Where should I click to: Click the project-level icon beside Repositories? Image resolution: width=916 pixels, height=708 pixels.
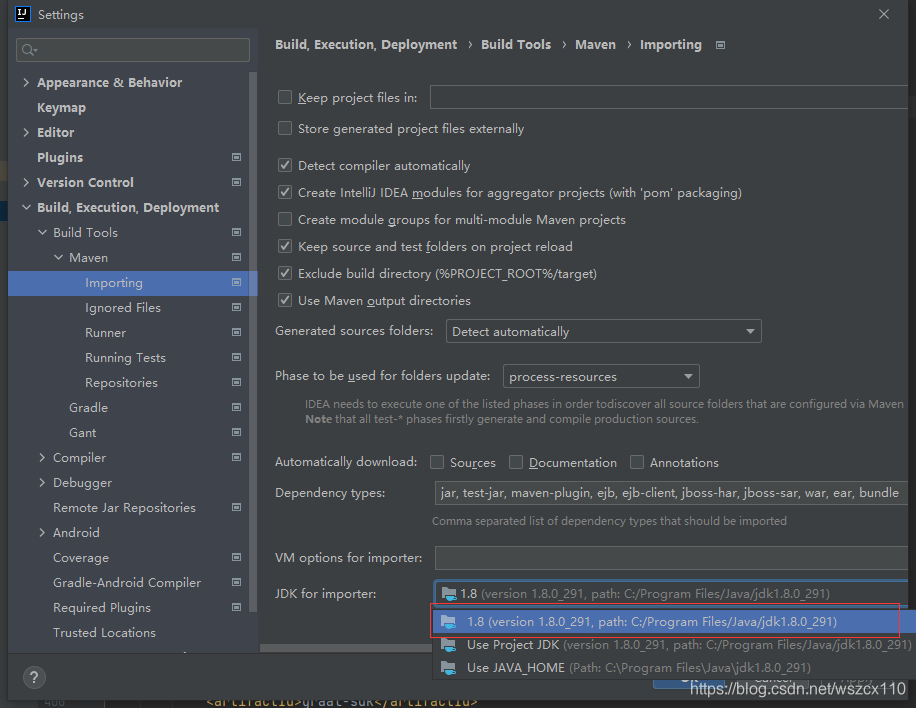pyautogui.click(x=237, y=383)
